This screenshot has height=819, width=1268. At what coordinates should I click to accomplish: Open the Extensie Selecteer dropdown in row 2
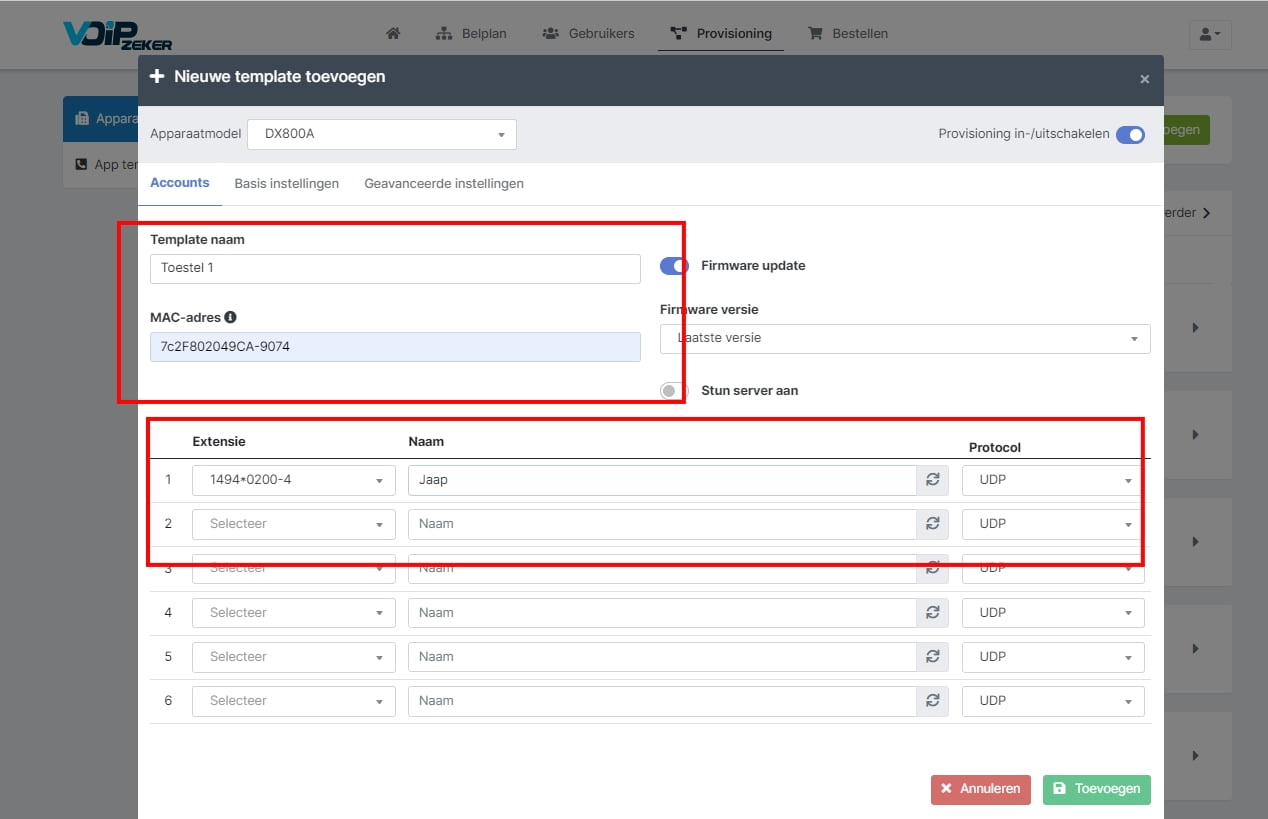(294, 524)
